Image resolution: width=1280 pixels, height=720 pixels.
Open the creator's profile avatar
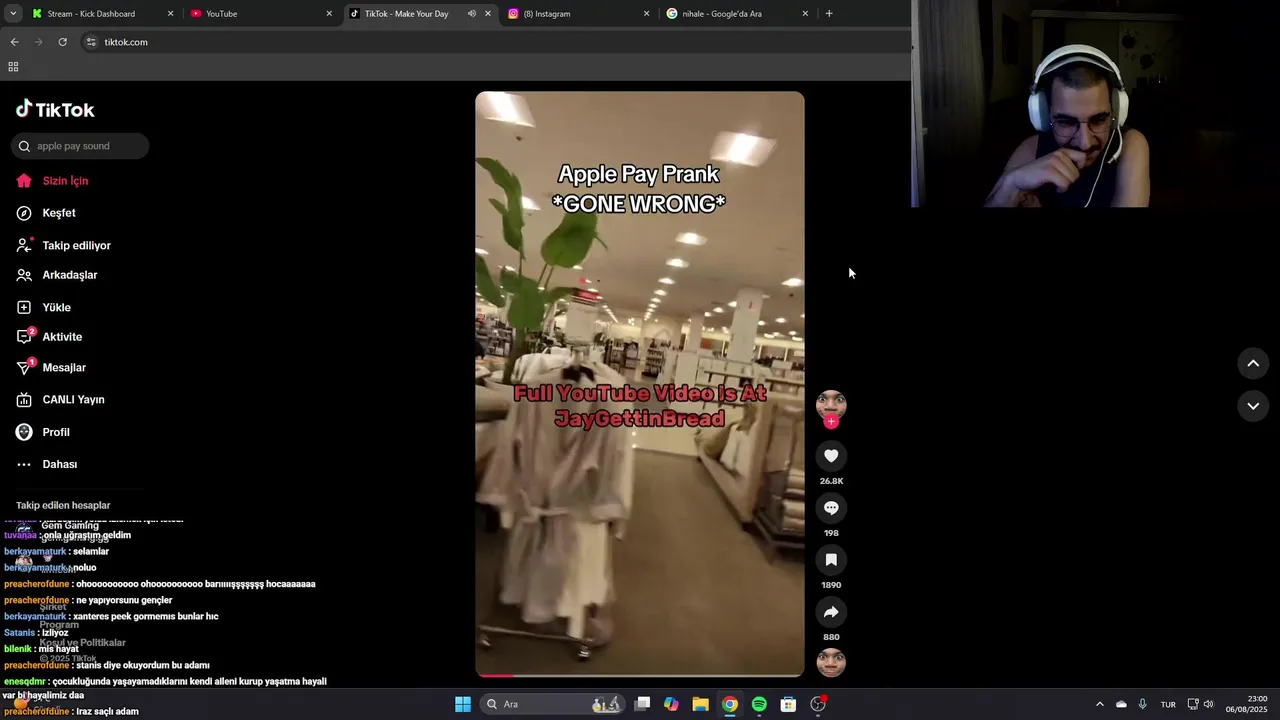click(831, 403)
